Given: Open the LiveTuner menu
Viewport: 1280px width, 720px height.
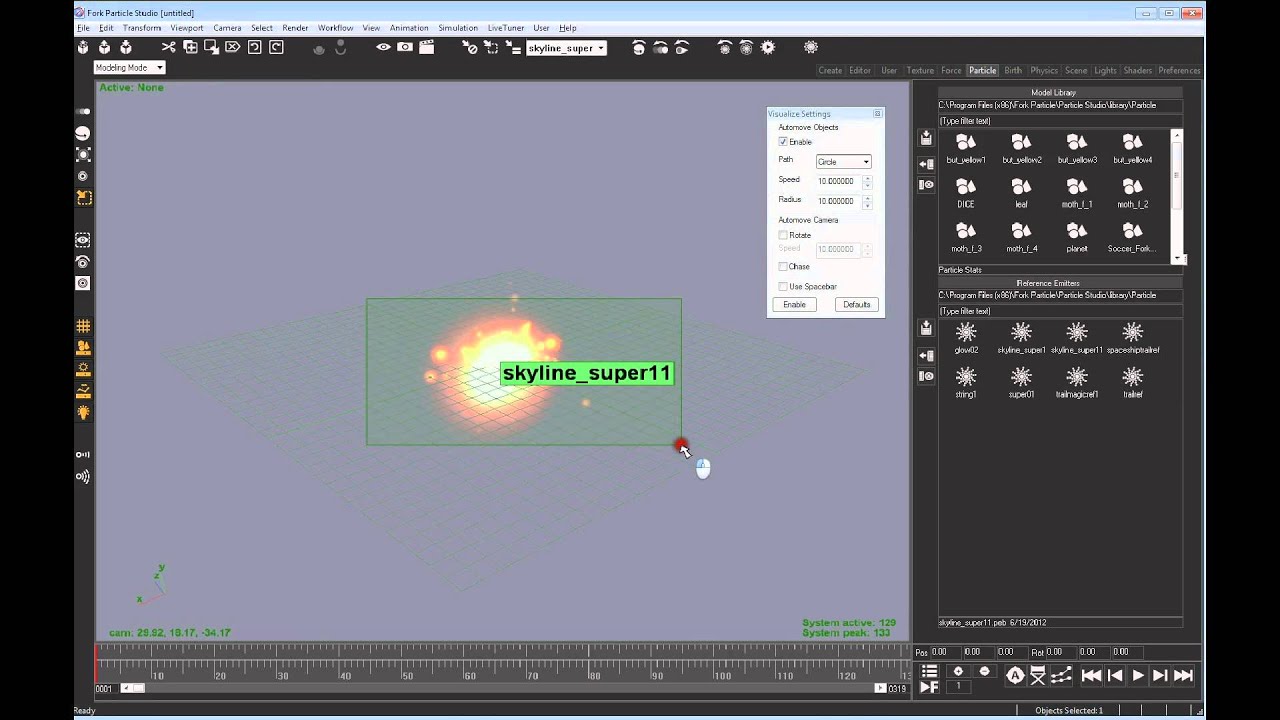Looking at the screenshot, I should (x=506, y=28).
